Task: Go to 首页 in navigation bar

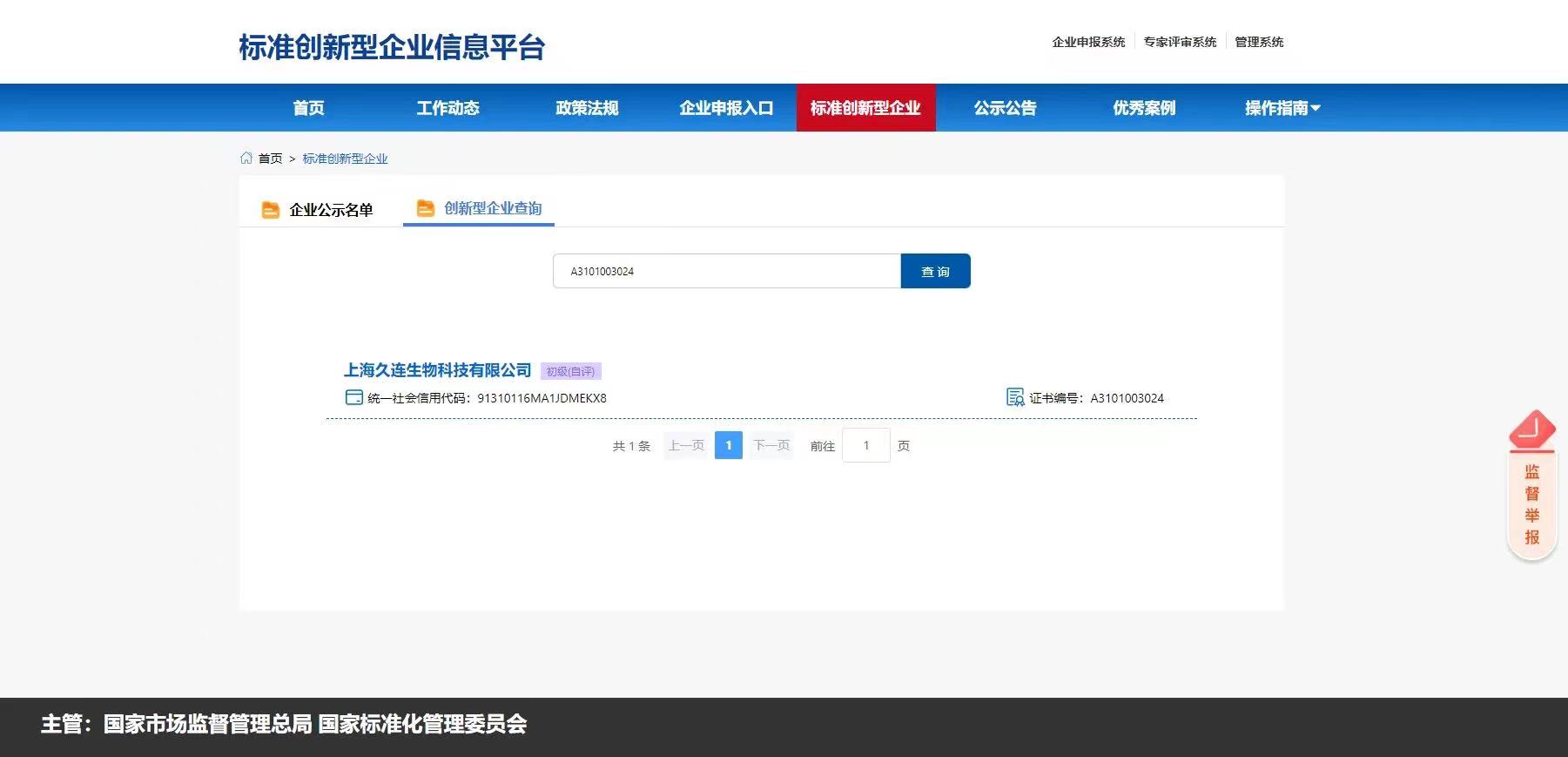Action: click(x=308, y=108)
